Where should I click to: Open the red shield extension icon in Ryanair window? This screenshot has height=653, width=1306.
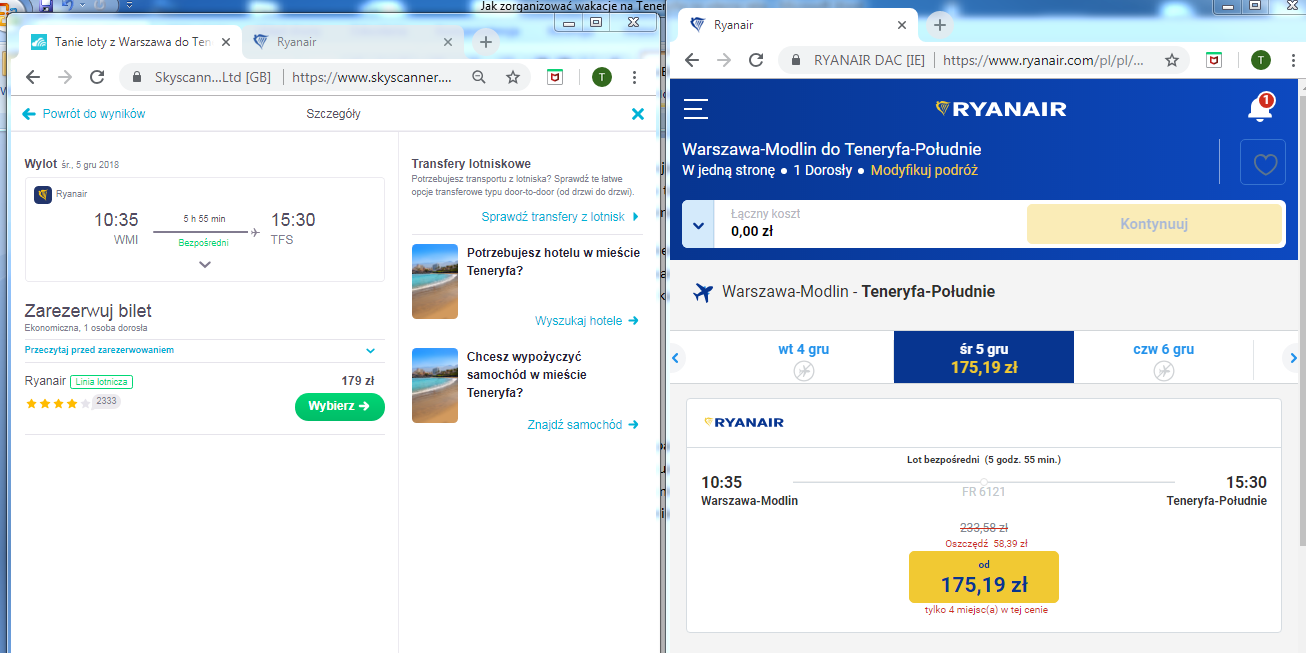coord(1214,60)
